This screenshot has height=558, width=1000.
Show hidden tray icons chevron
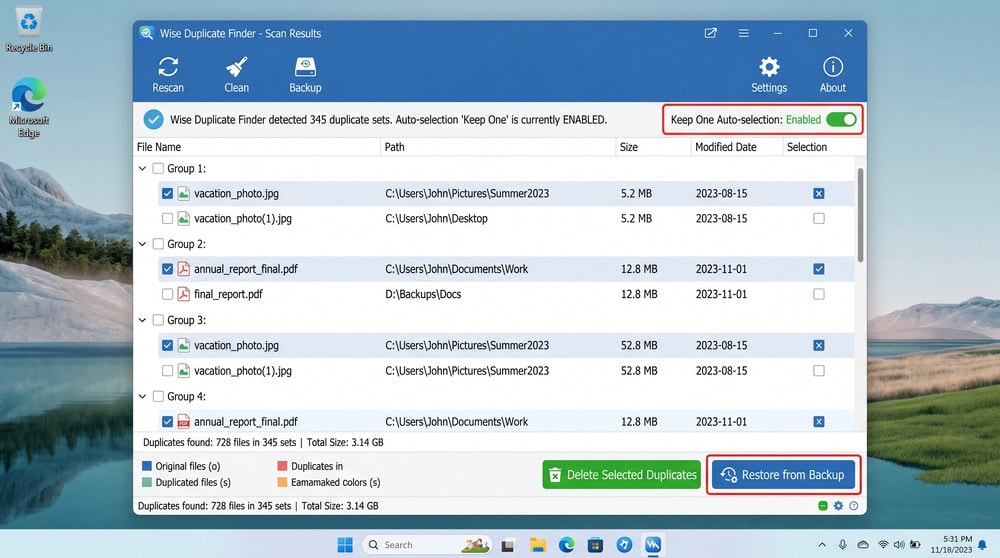tap(822, 545)
